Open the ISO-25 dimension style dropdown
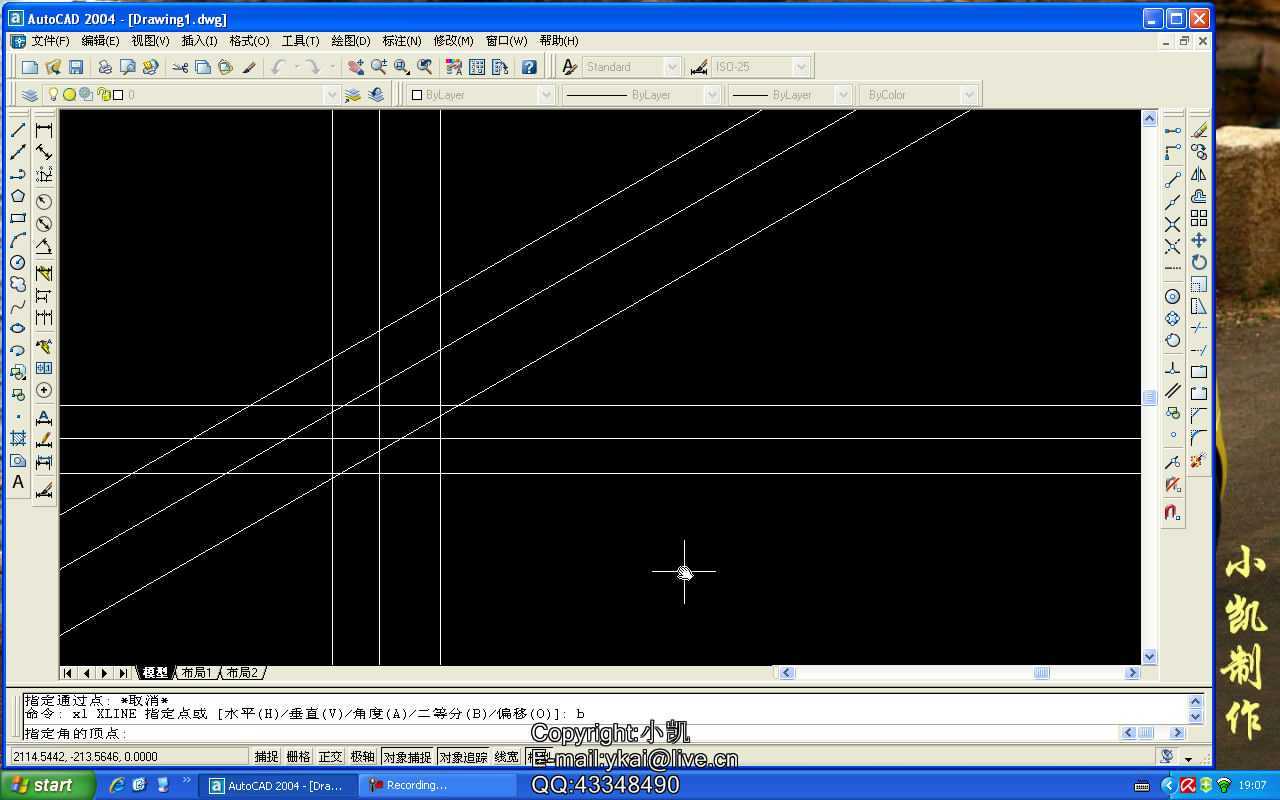1280x800 pixels. click(x=800, y=67)
